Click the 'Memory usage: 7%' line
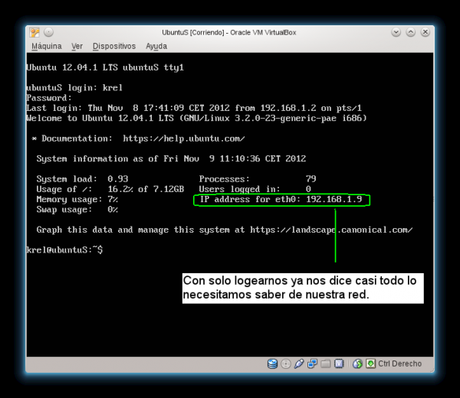460x398 pixels. click(x=77, y=200)
